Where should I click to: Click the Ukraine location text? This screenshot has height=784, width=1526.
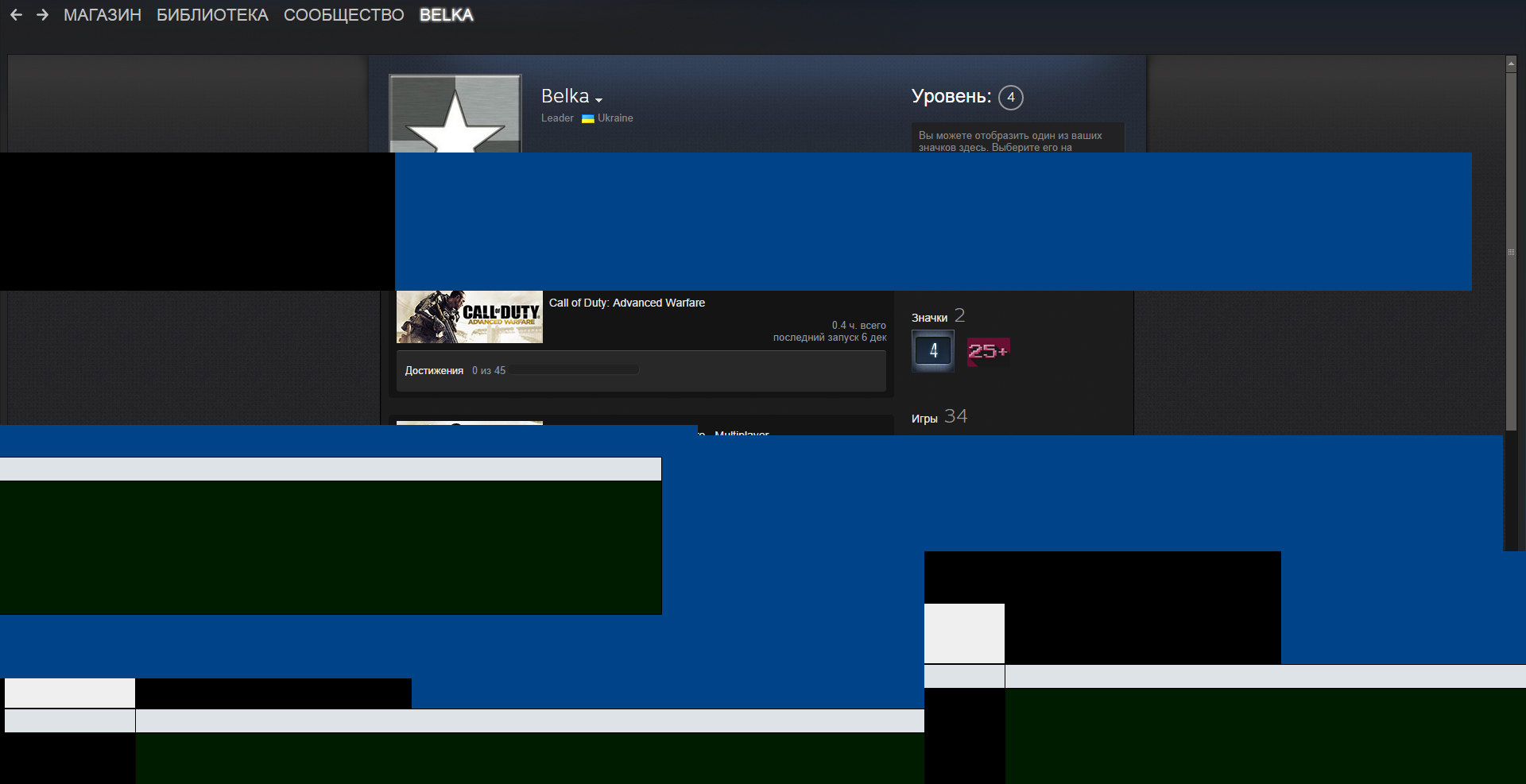point(615,118)
